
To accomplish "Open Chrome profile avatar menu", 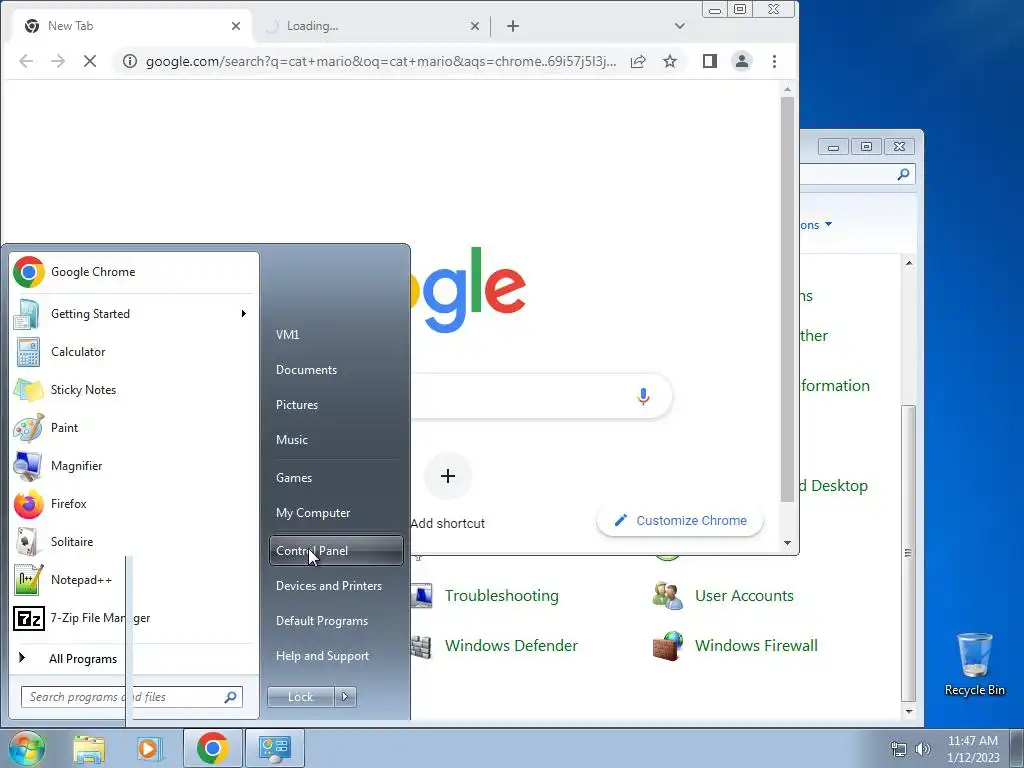I will (742, 61).
